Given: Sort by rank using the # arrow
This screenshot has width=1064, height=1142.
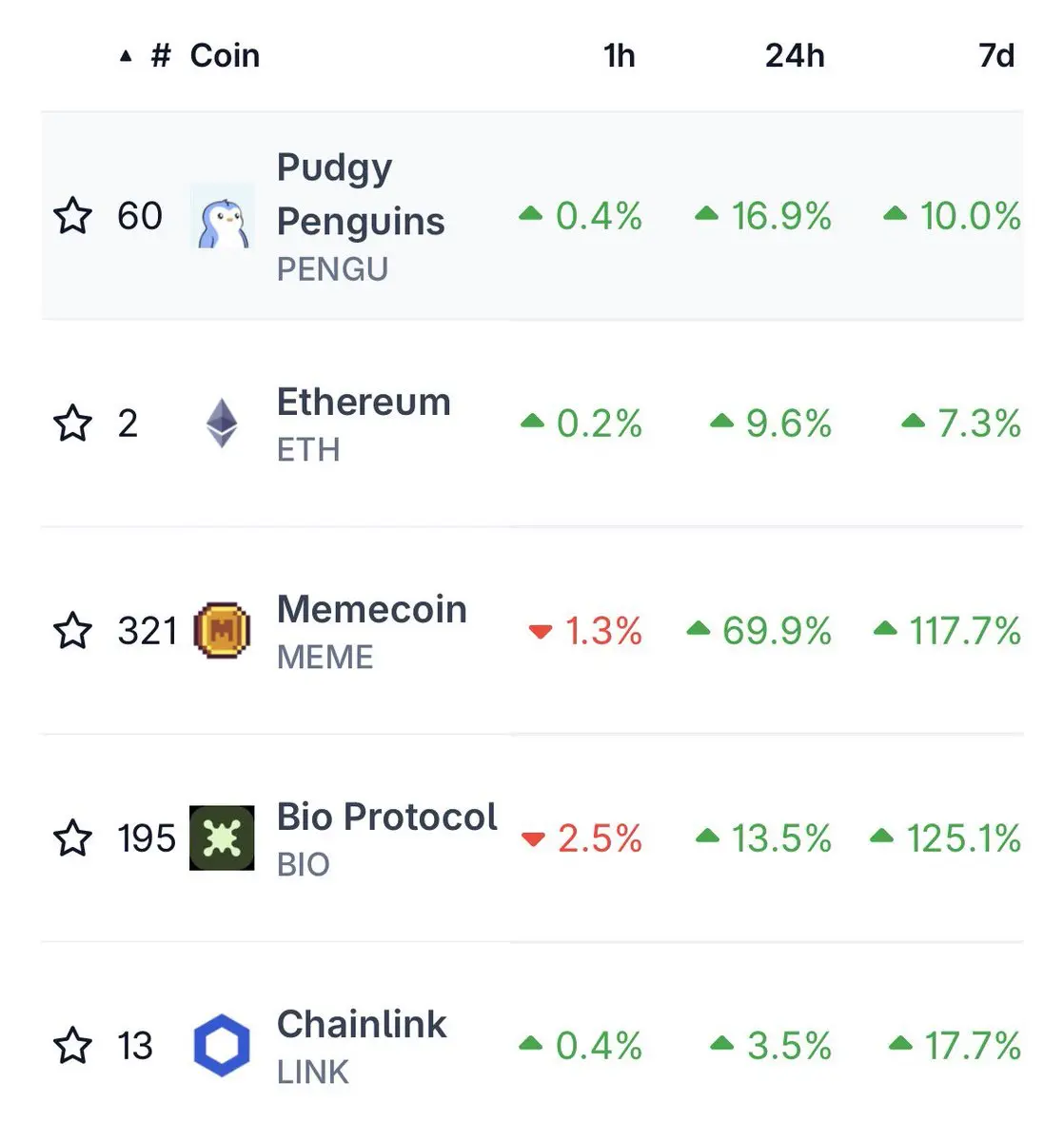Looking at the screenshot, I should tap(146, 56).
